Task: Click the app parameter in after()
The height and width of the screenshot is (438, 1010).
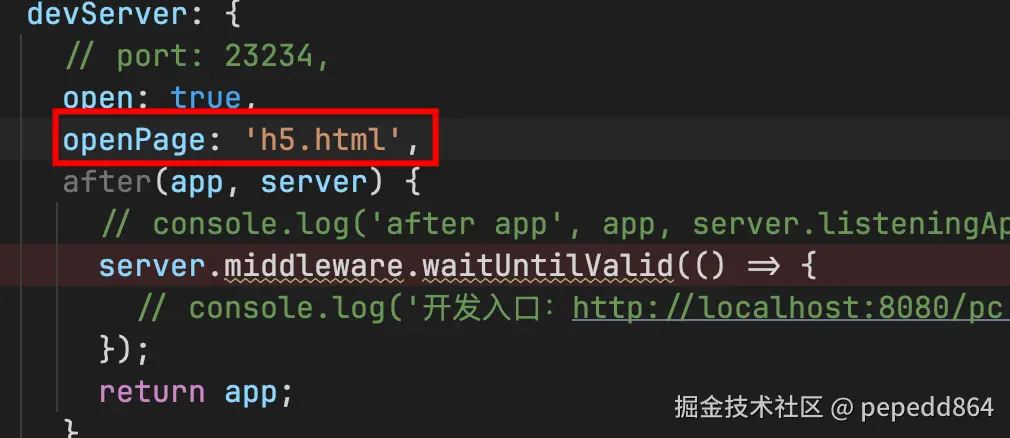Action: [x=196, y=184]
